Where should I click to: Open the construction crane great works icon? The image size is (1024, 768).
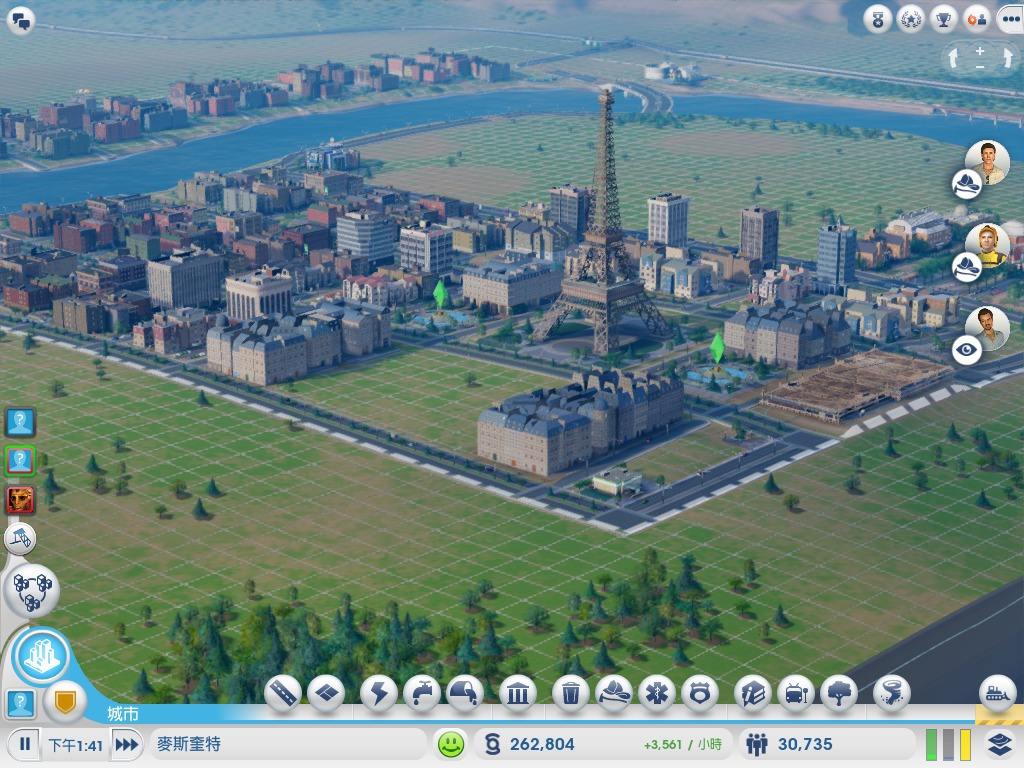[20, 538]
